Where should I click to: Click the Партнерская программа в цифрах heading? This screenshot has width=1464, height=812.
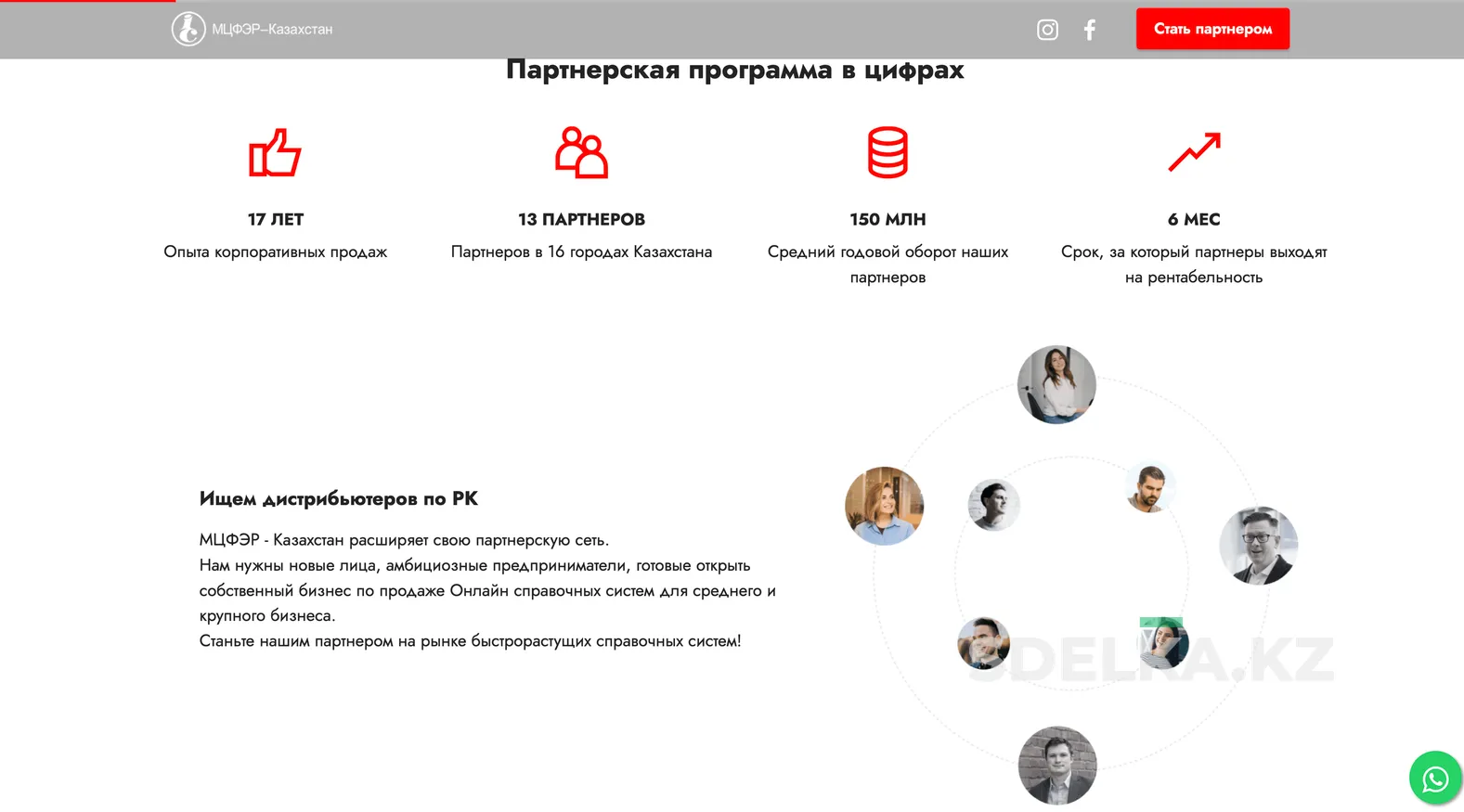(x=735, y=70)
